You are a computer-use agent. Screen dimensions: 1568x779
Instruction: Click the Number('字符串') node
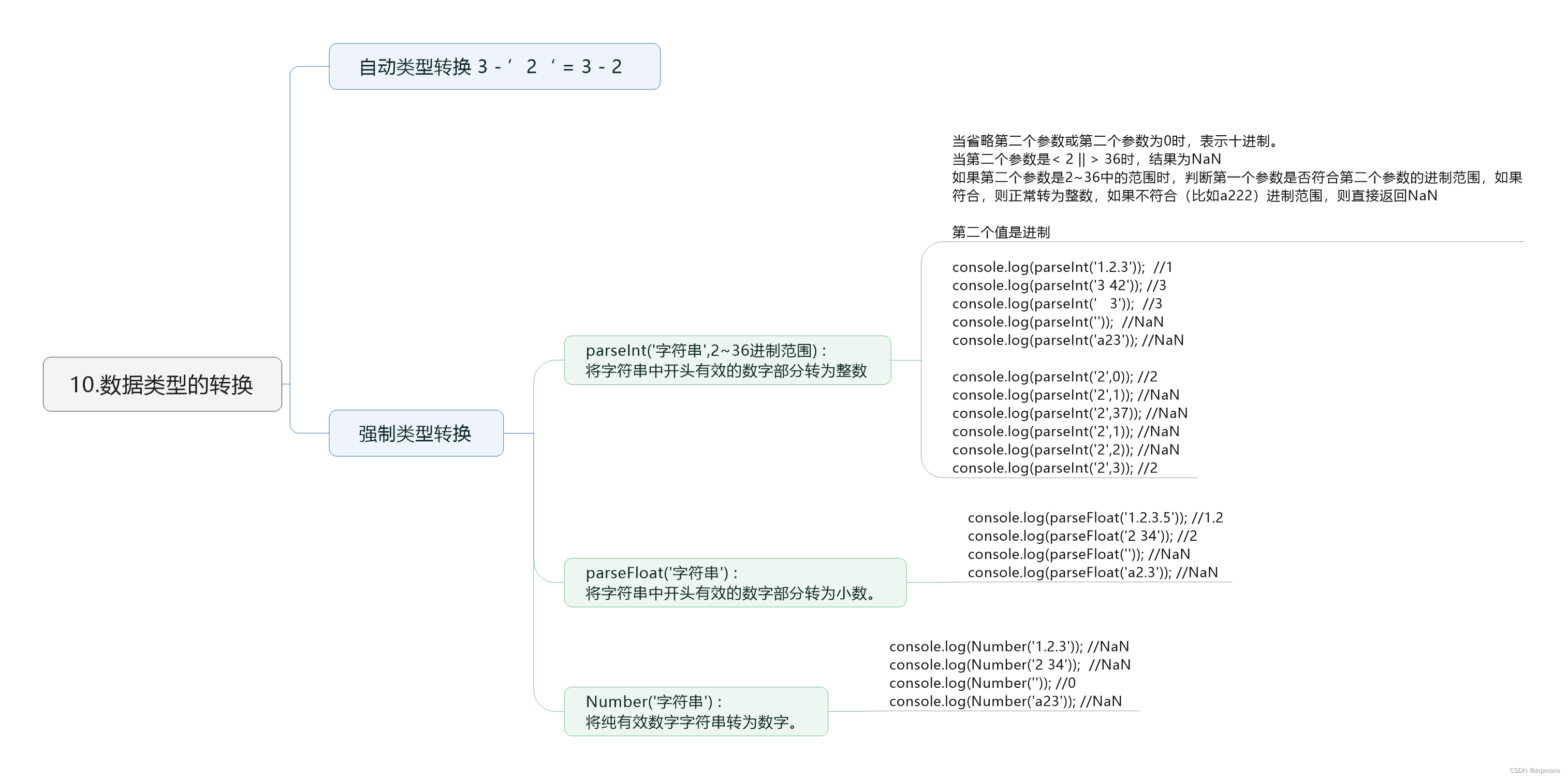pyautogui.click(x=695, y=711)
